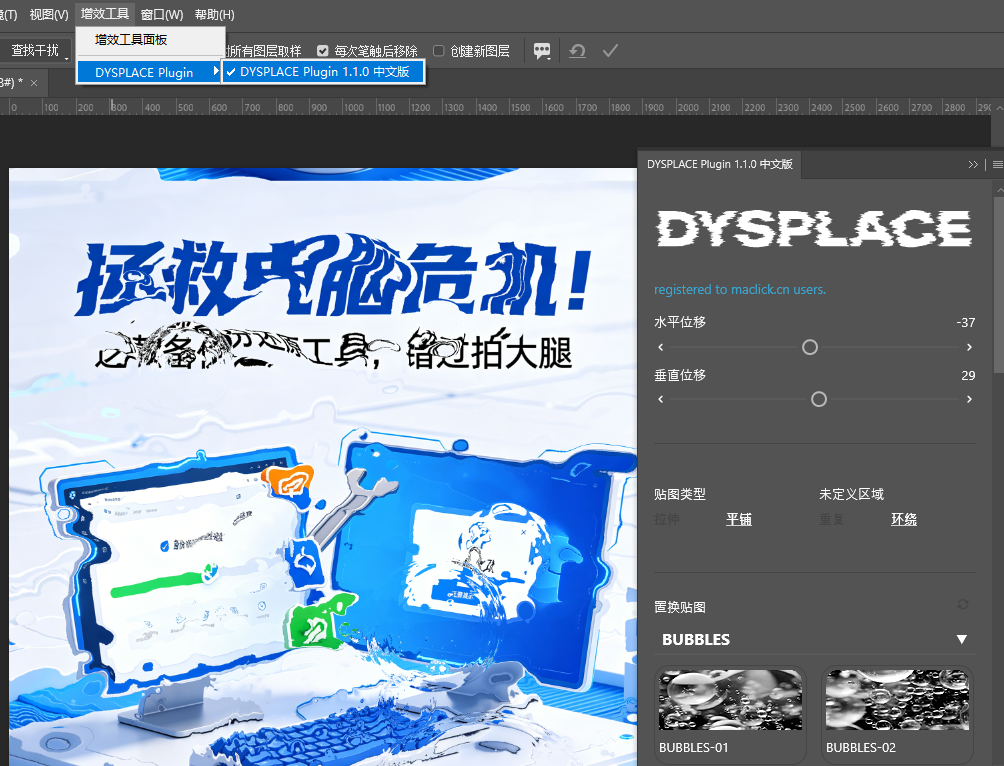Open the 查找干扰 dropdown button
The width and height of the screenshot is (1004, 766).
point(35,51)
